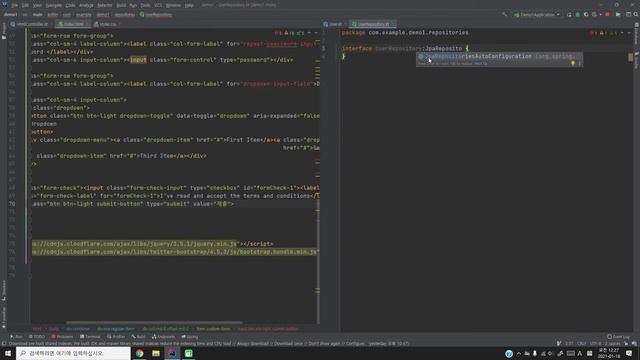Click the Windows taskbar search box

point(73,353)
